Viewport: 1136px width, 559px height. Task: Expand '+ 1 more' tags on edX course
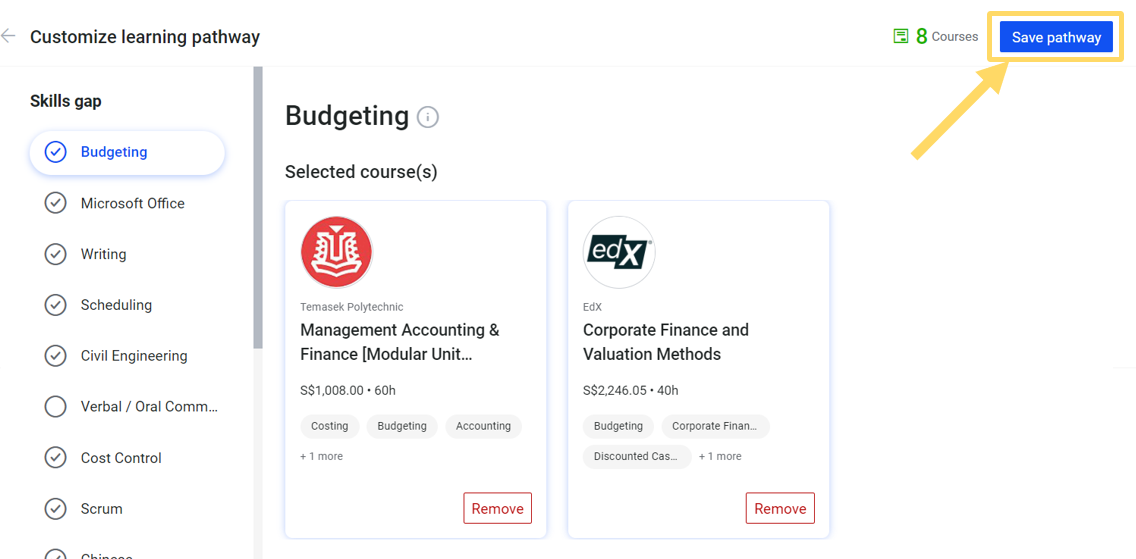[720, 456]
